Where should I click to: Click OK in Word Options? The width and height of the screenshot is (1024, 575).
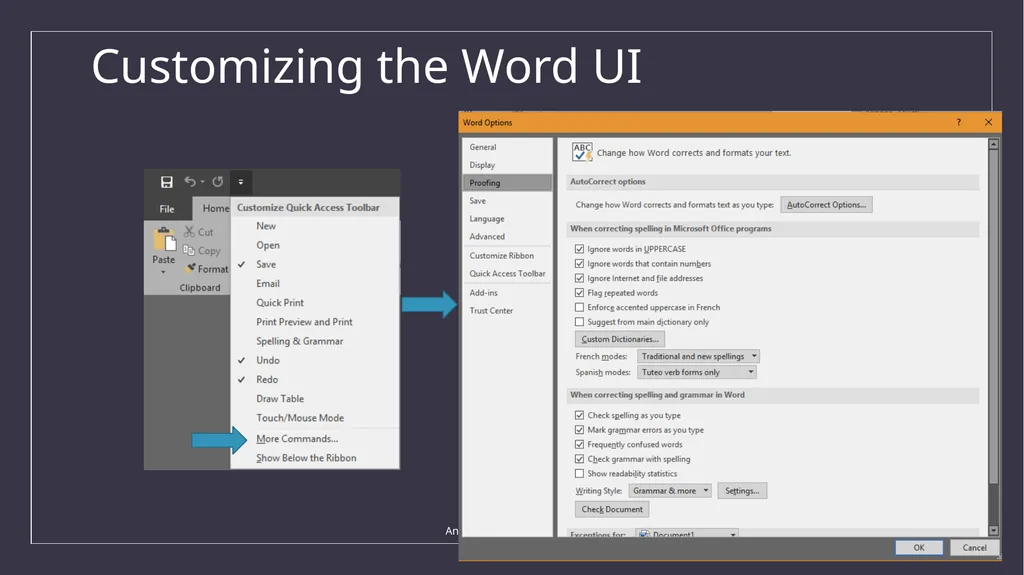point(919,548)
